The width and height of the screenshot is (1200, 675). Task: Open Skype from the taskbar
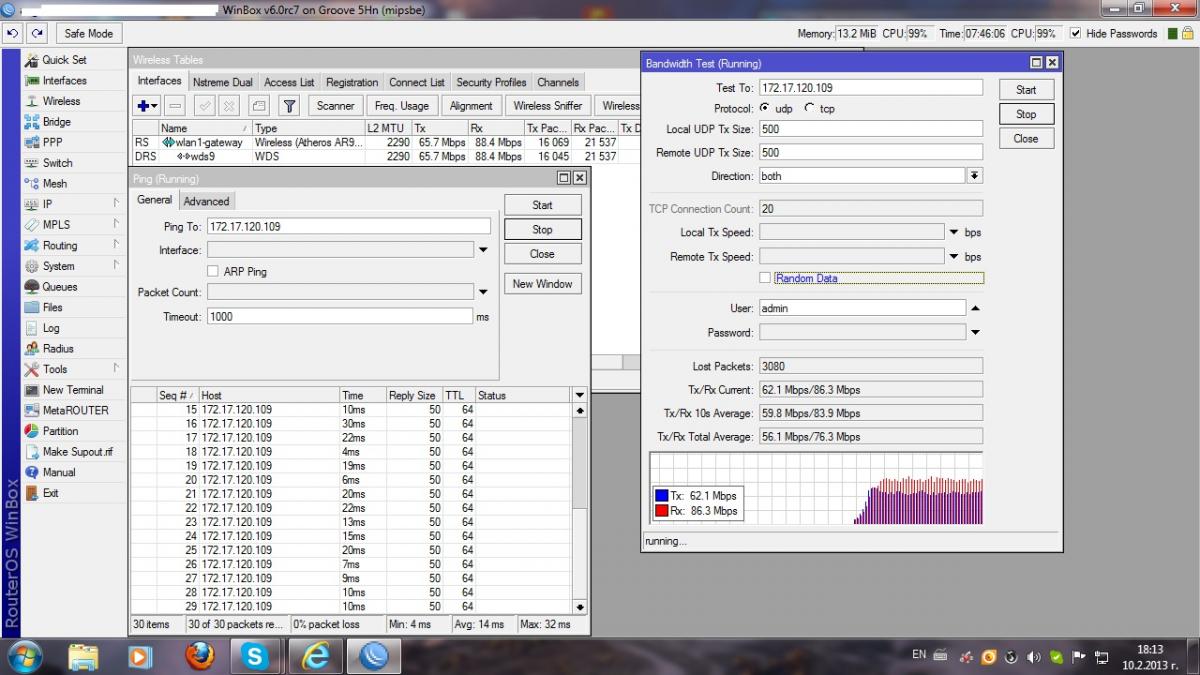pyautogui.click(x=256, y=656)
